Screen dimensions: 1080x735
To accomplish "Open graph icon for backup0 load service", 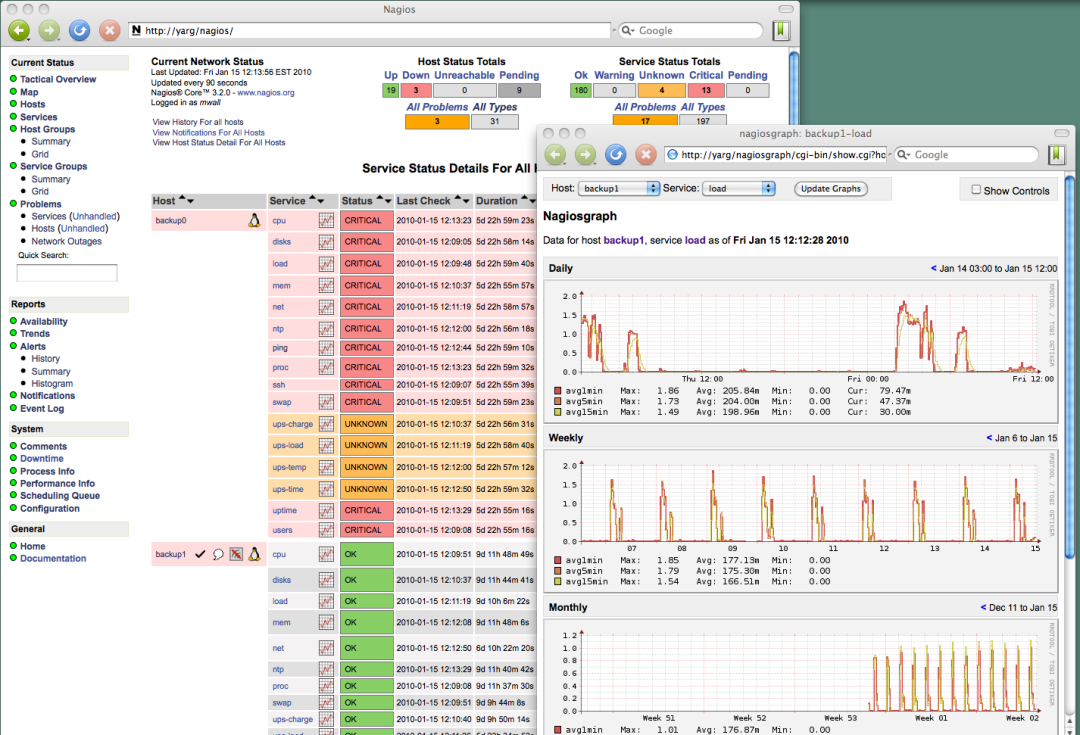I will point(326,264).
